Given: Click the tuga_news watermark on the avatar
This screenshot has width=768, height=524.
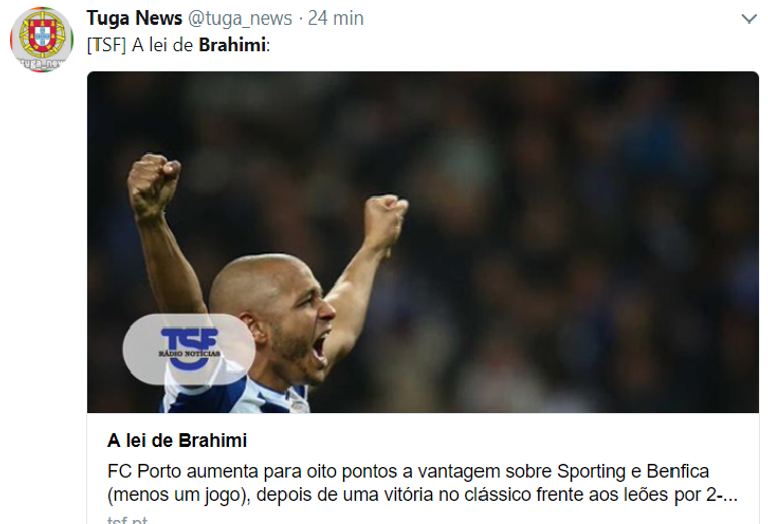Looking at the screenshot, I should (x=42, y=63).
